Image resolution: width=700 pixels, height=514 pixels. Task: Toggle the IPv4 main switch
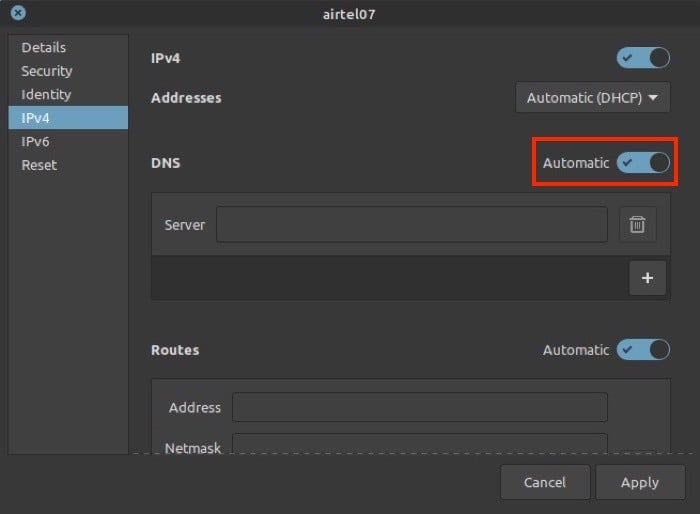(x=643, y=58)
